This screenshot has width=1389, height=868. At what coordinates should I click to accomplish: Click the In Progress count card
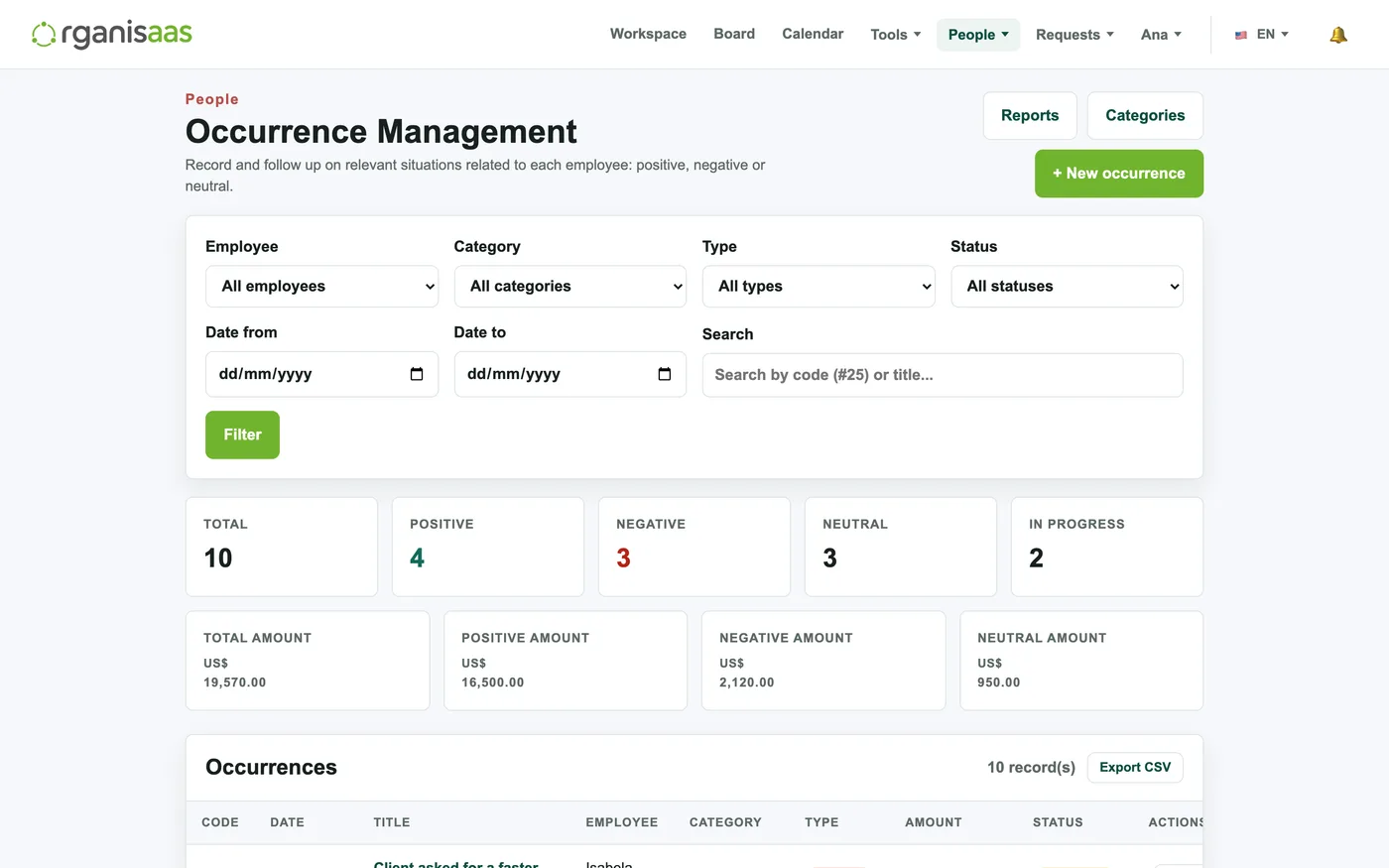[x=1107, y=547]
